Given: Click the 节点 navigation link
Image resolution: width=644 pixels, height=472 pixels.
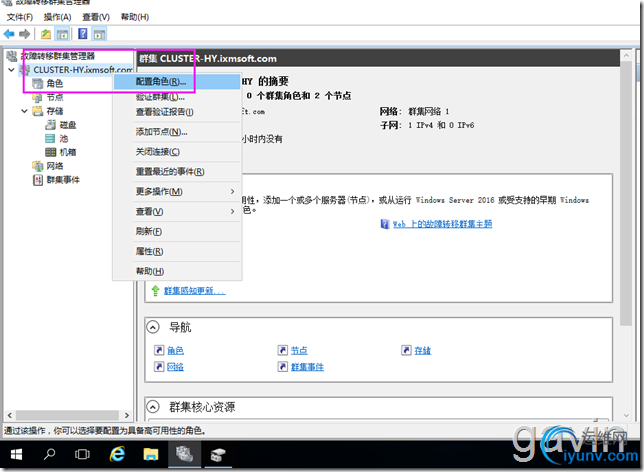Looking at the screenshot, I should [x=299, y=350].
